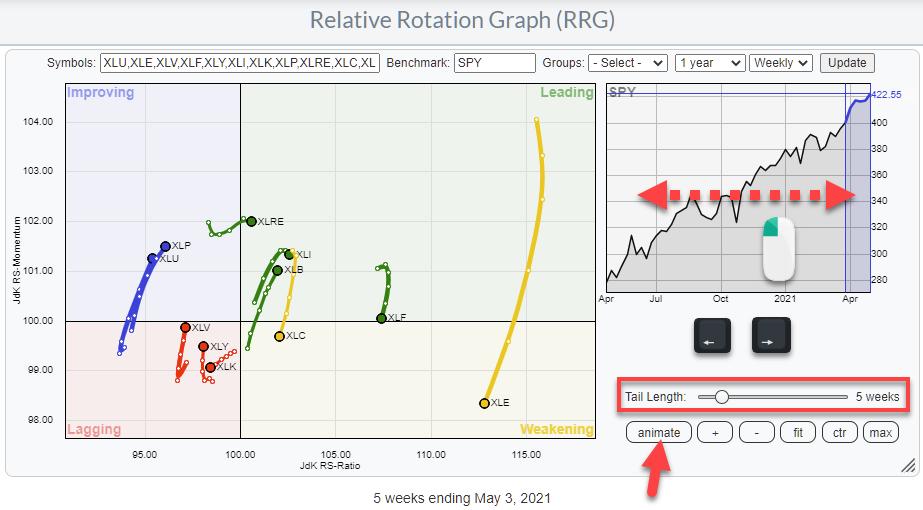Select the XLRE data point on graph
923x510 pixels.
(251, 221)
